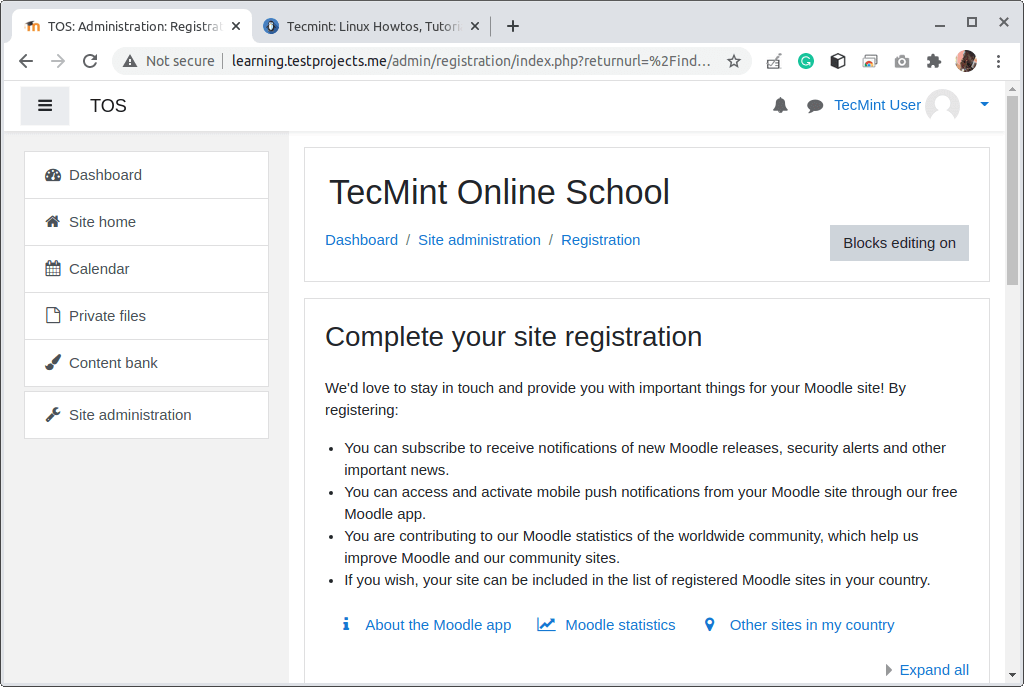The width and height of the screenshot is (1024, 687).
Task: Open the Grammarly extension icon
Action: point(806,61)
